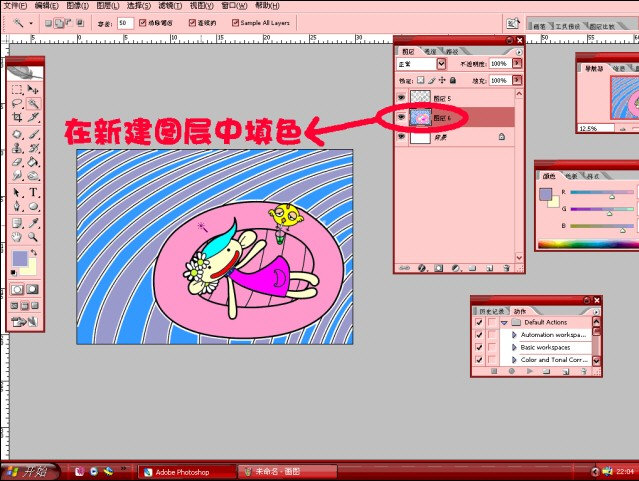Jump to ImageReady from toolbox bottom
The height and width of the screenshot is (481, 639).
point(24,322)
